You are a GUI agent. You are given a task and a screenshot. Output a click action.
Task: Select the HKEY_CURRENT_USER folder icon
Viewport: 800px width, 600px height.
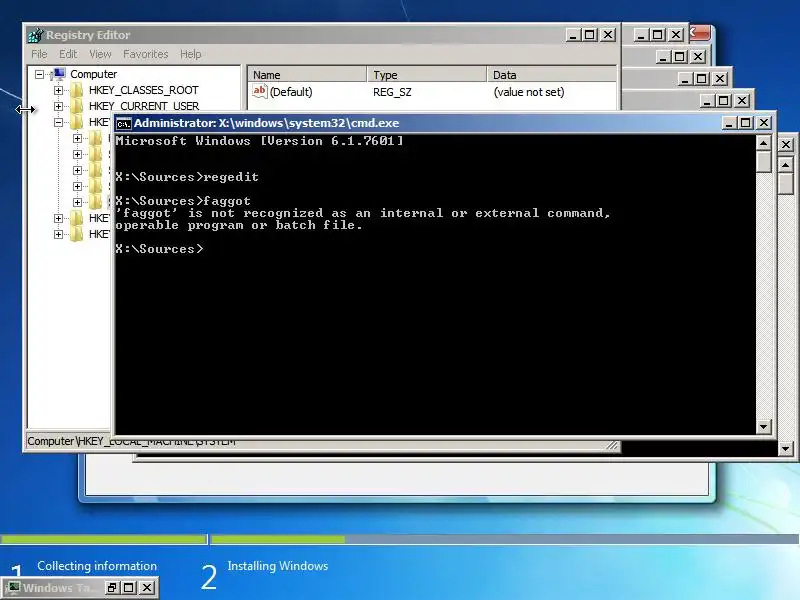[77, 106]
